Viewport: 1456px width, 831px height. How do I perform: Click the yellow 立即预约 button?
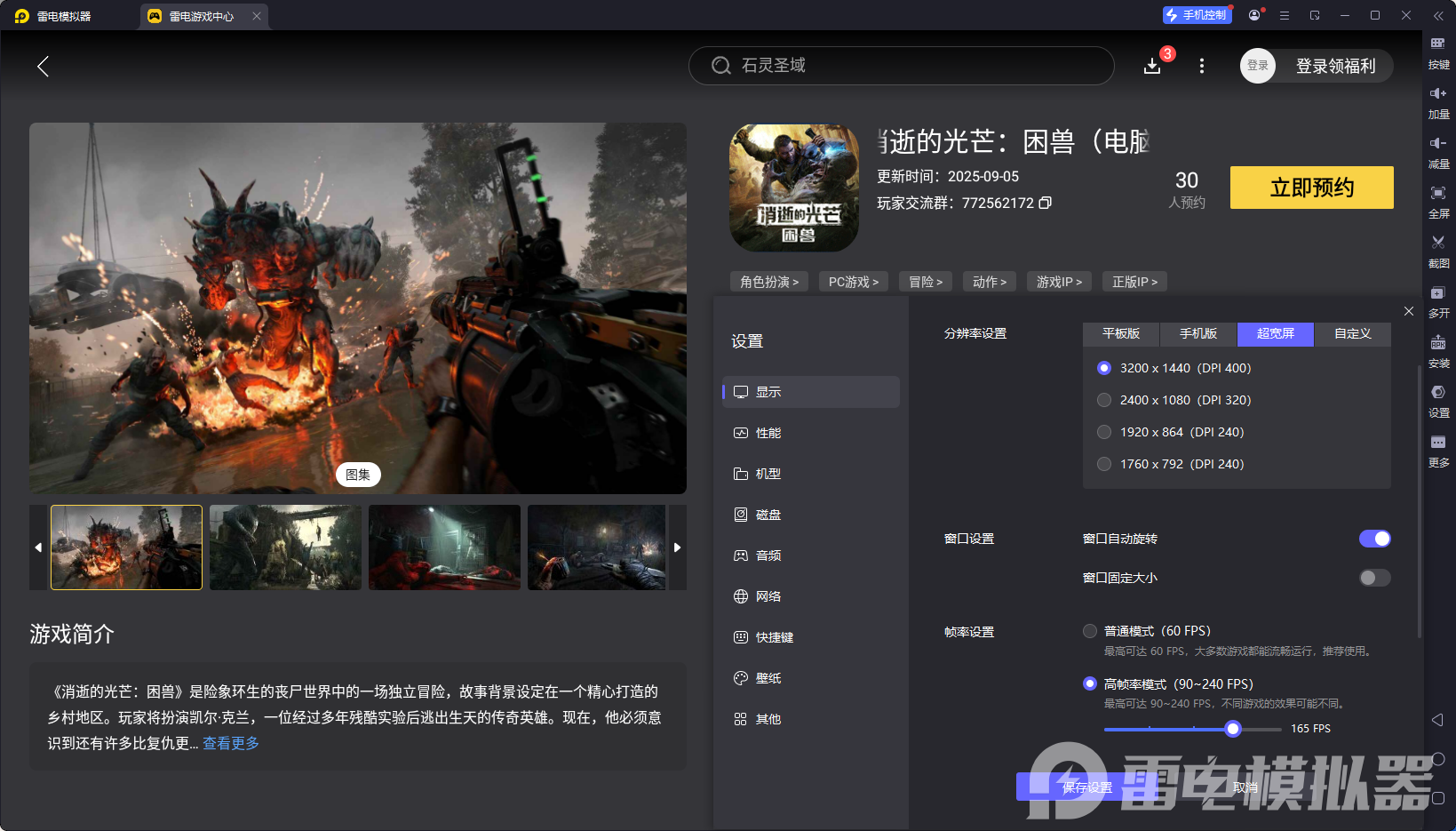[x=1311, y=188]
